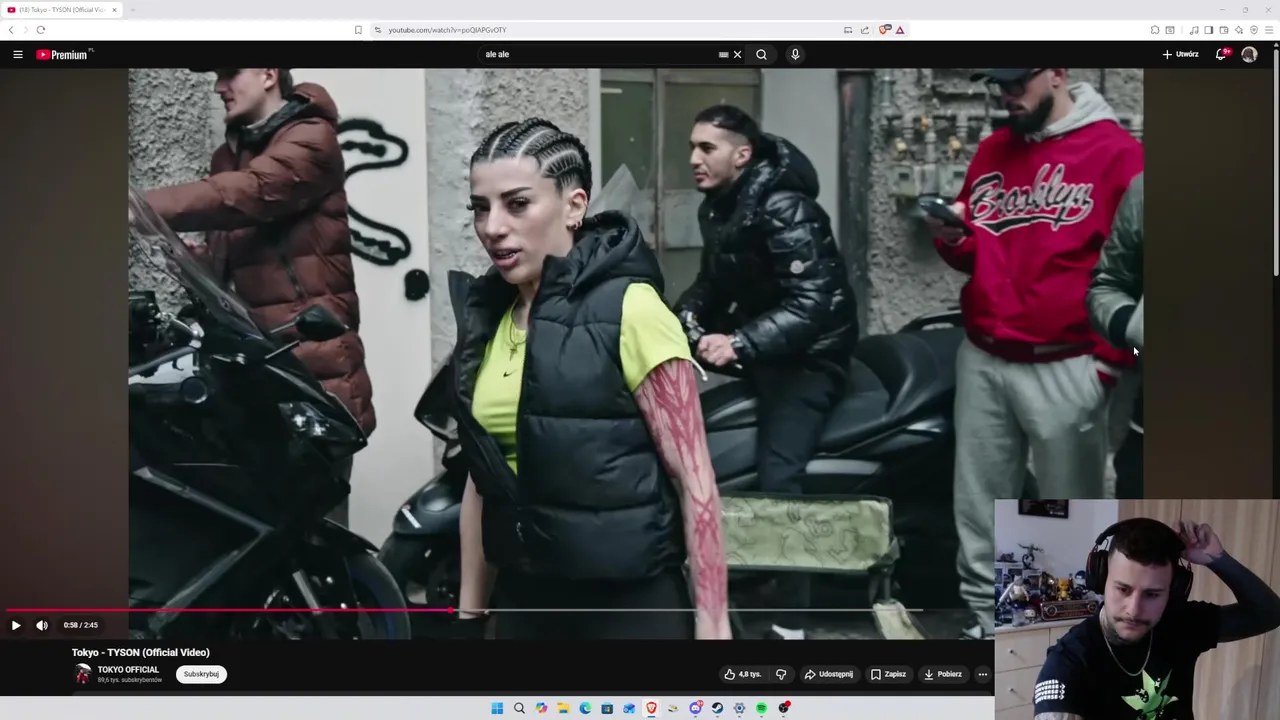Viewport: 1280px width, 720px height.
Task: Start voice search with microphone icon
Action: tap(795, 54)
